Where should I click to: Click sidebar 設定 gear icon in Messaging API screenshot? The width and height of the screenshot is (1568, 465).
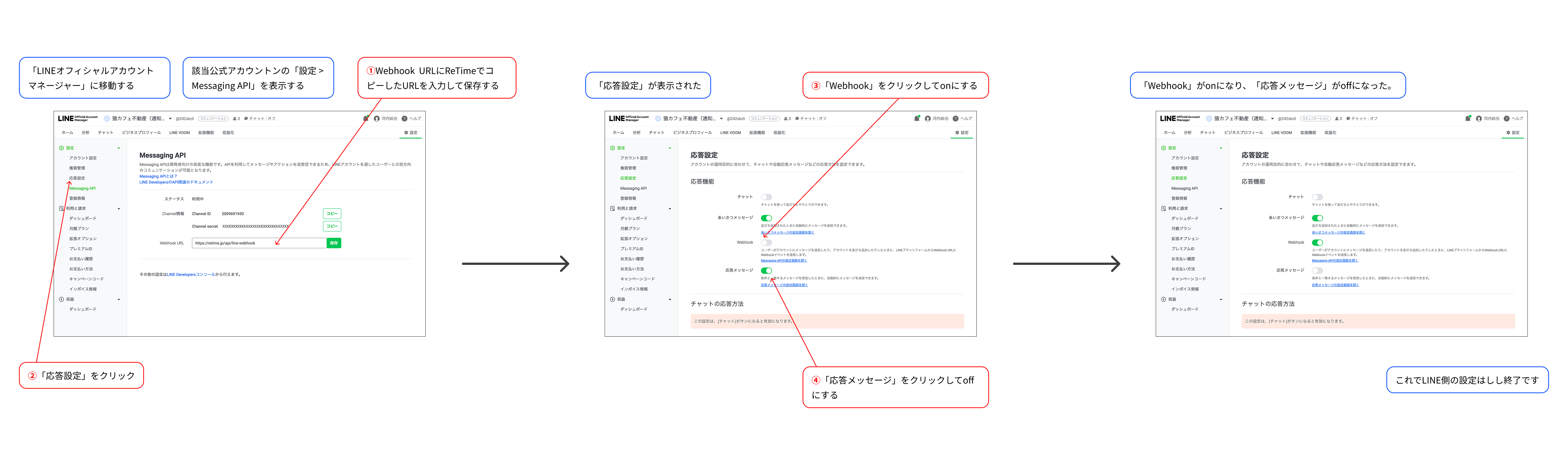(x=61, y=148)
